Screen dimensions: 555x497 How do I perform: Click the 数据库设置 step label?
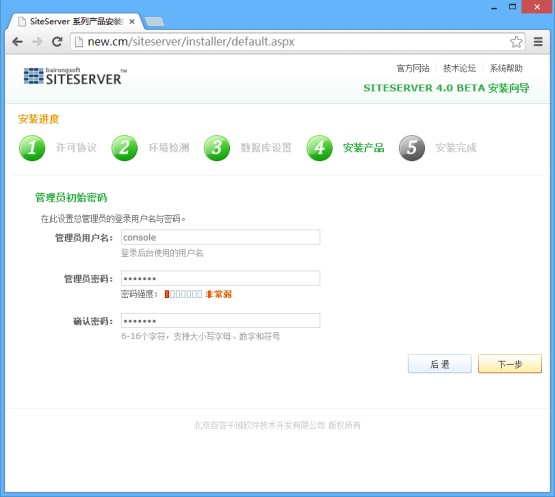point(266,148)
